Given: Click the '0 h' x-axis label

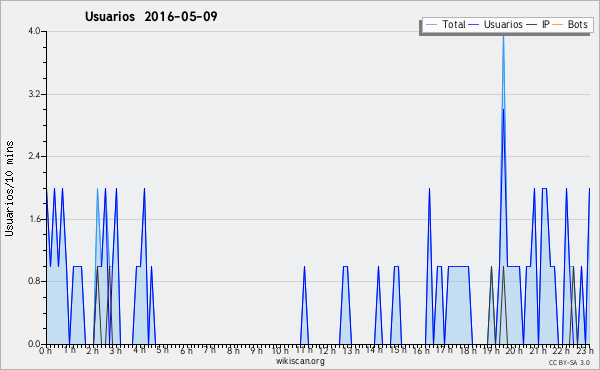Looking at the screenshot, I should click(46, 351).
